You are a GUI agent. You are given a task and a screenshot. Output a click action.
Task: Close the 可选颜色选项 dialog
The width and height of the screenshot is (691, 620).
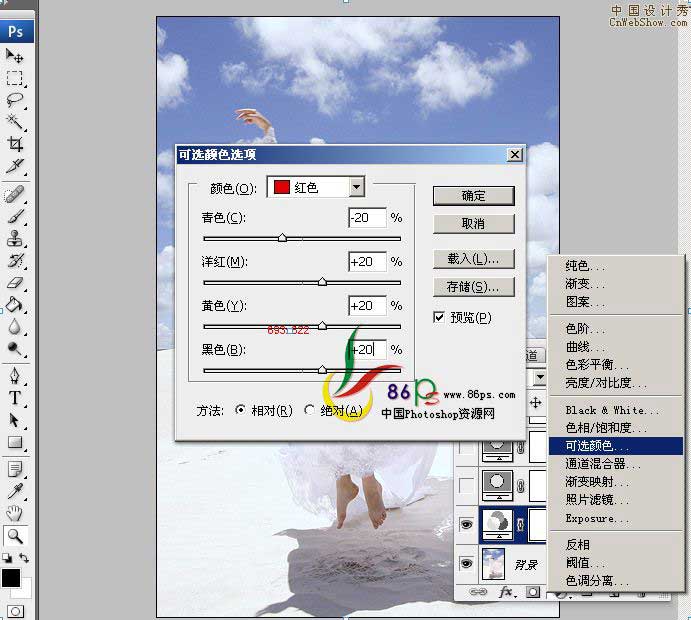pyautogui.click(x=515, y=155)
